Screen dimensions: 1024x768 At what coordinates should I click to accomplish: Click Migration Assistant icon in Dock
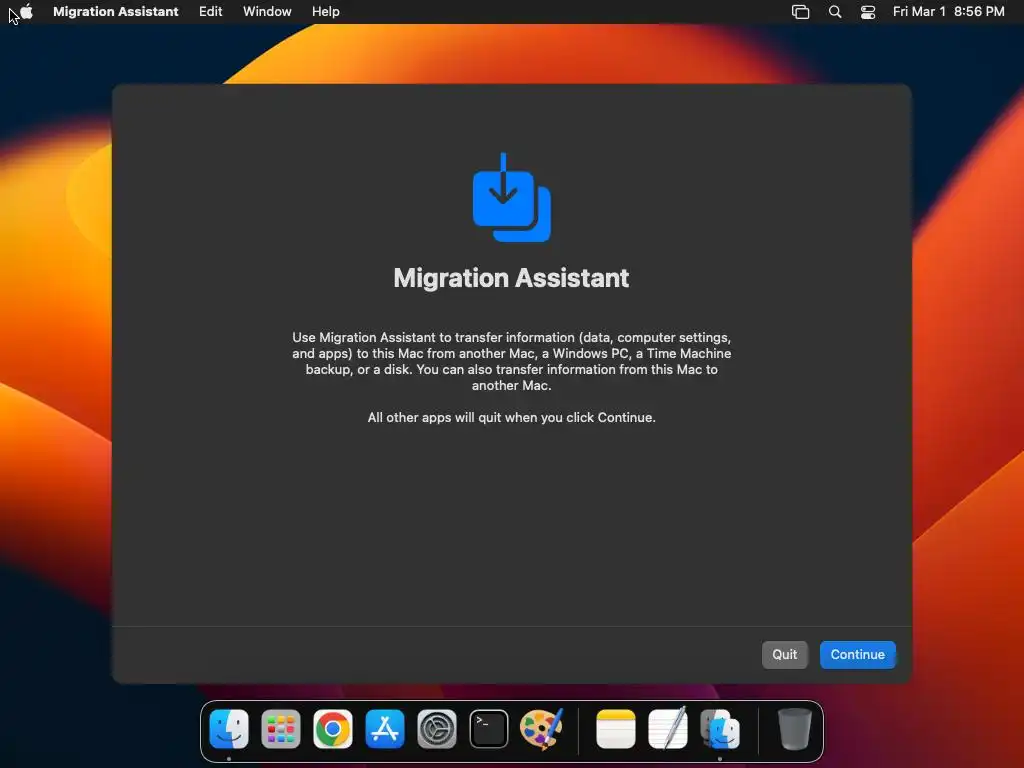(x=720, y=729)
